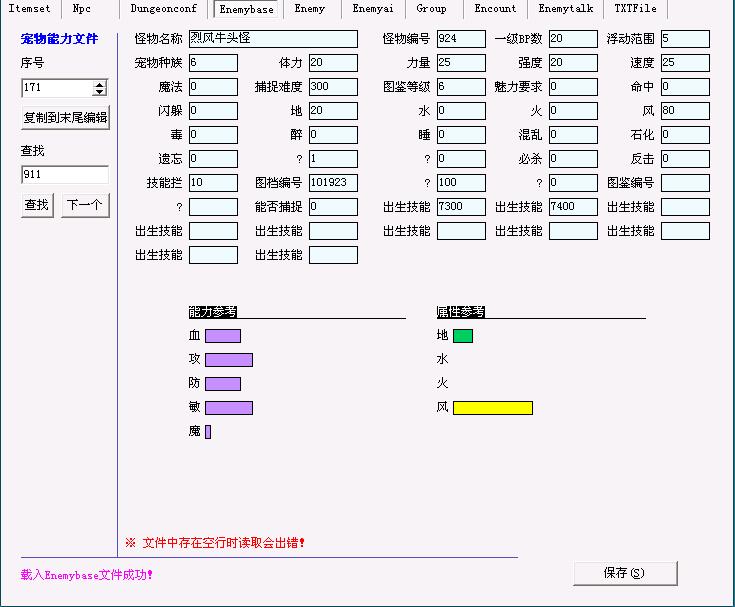Click the 图档编号 field showing 101923

point(333,183)
